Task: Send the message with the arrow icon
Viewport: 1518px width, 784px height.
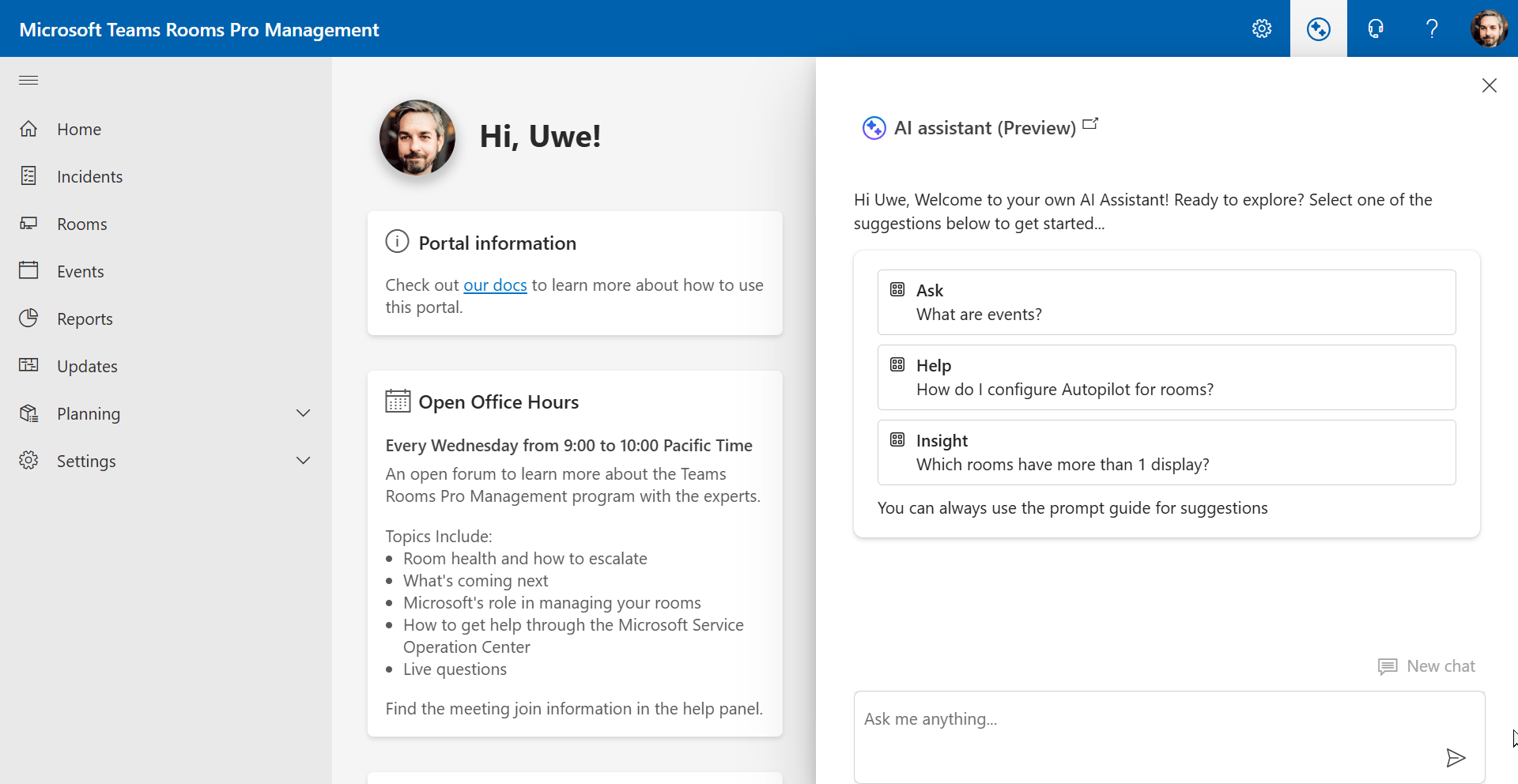Action: 1456,758
